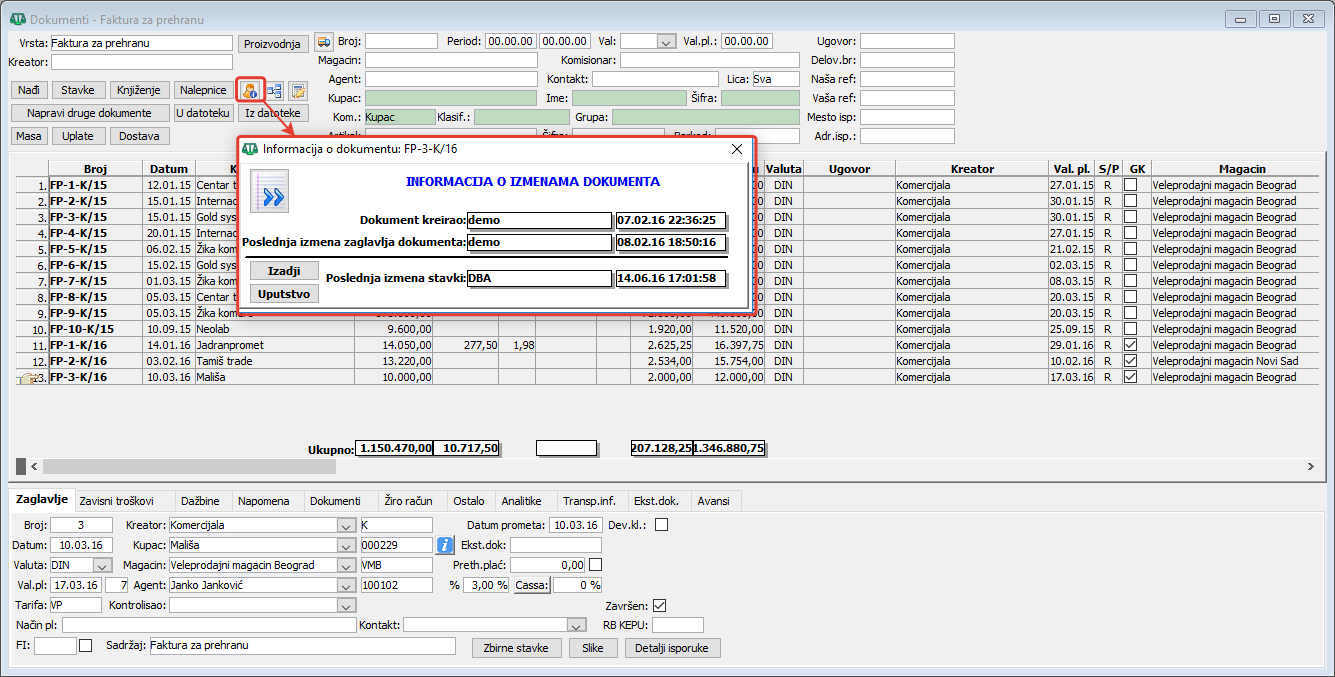Close the Informacija o dokumentu dialog
Viewport: 1335px width, 677px height.
737,149
